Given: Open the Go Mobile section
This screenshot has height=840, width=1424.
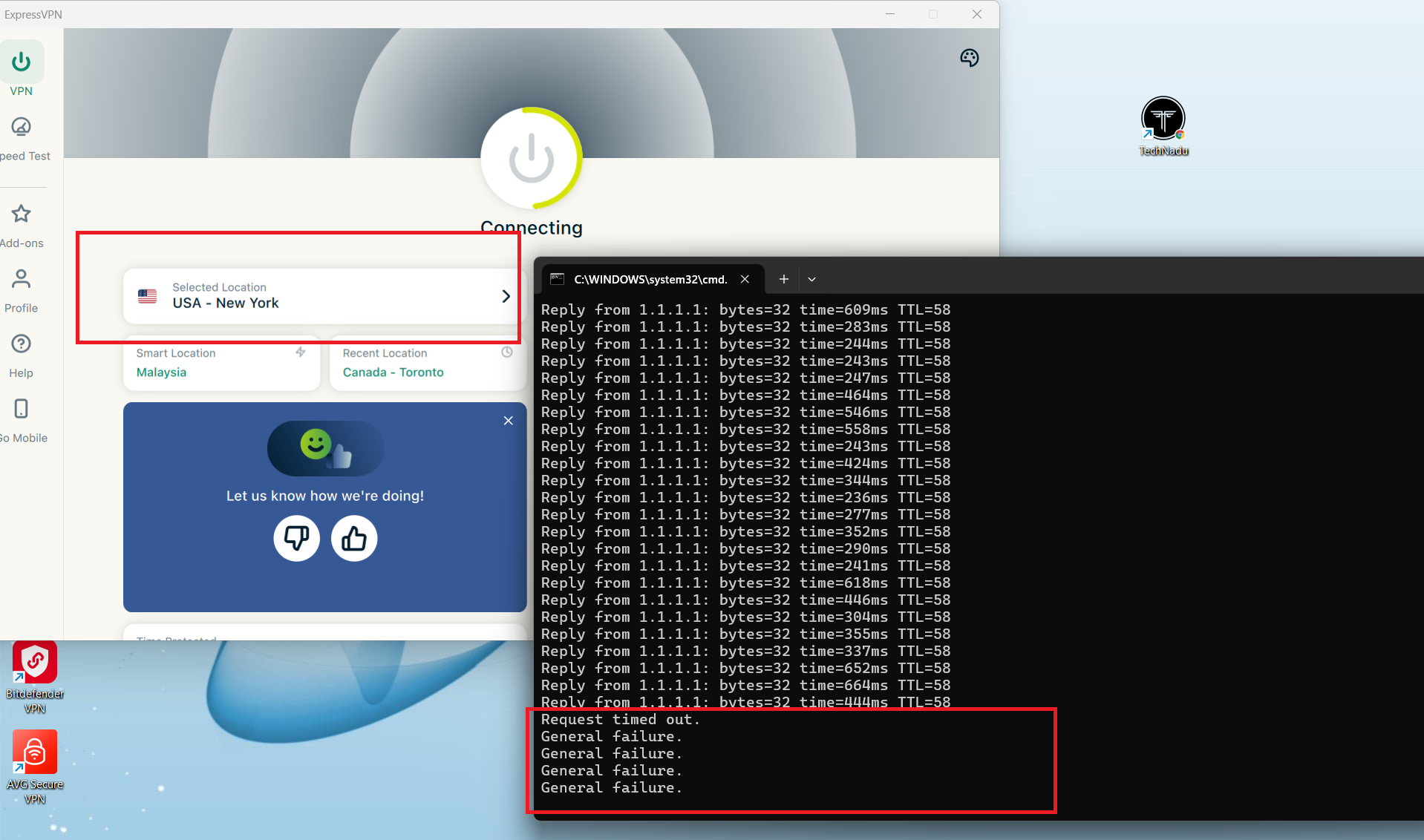Looking at the screenshot, I should tap(22, 421).
